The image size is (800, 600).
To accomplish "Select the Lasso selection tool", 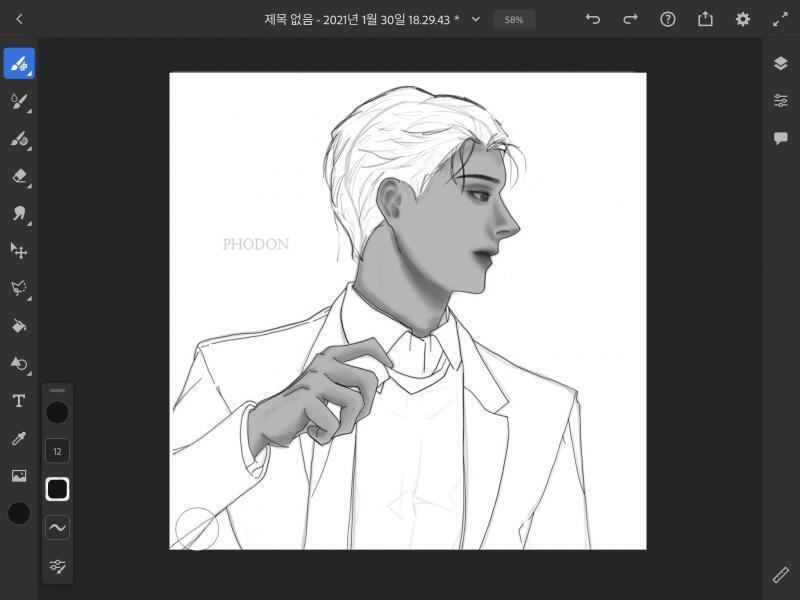I will (x=19, y=288).
